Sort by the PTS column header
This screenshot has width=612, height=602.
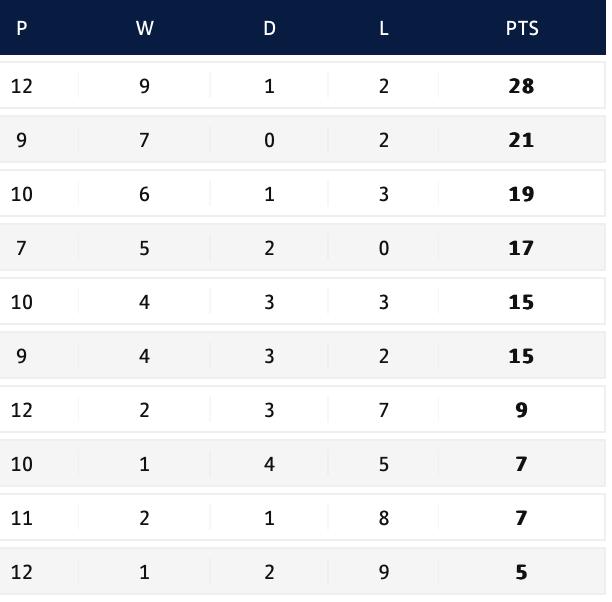pyautogui.click(x=521, y=28)
